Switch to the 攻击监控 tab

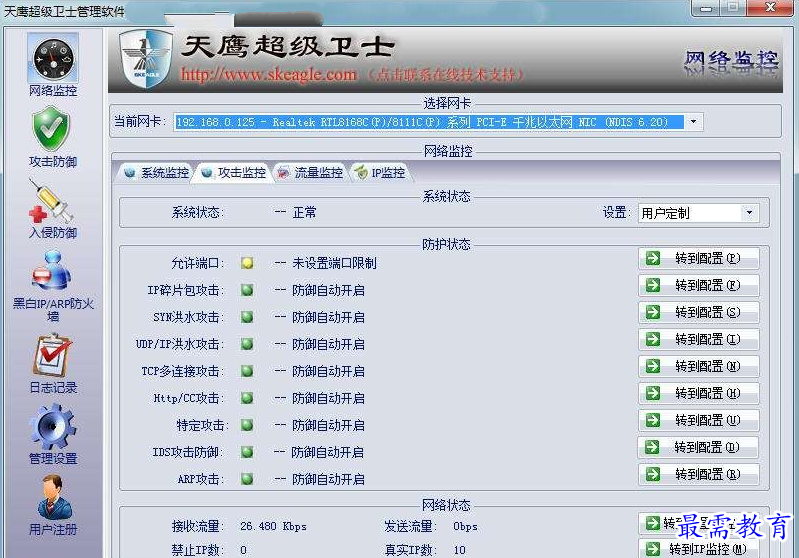(x=233, y=173)
